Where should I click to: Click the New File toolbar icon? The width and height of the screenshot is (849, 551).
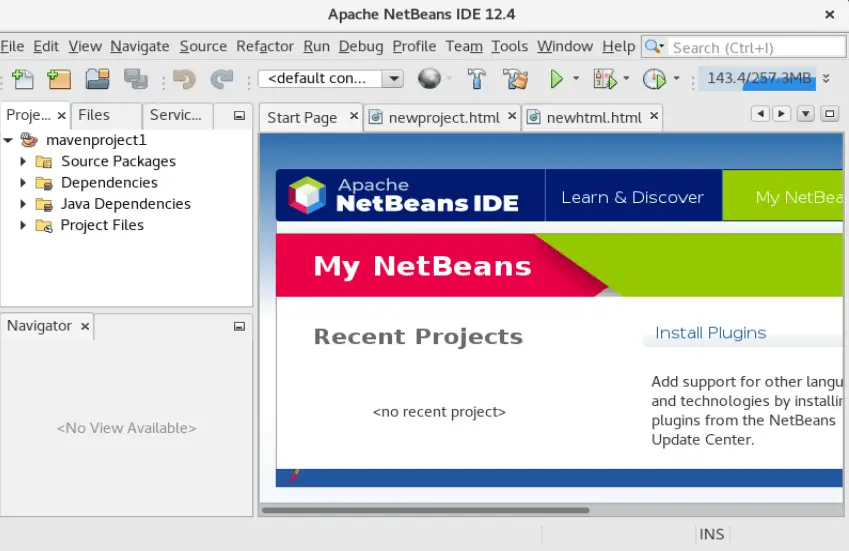[x=22, y=79]
